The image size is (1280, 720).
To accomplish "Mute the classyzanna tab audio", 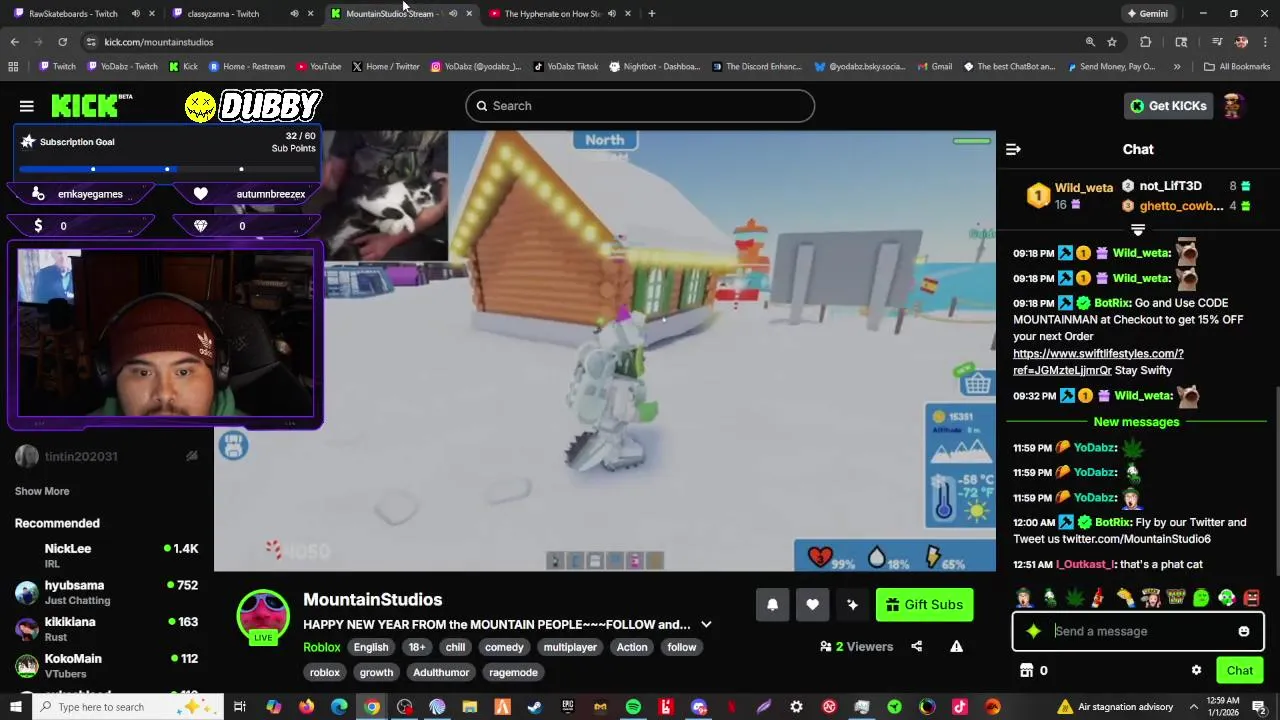I will click(294, 14).
